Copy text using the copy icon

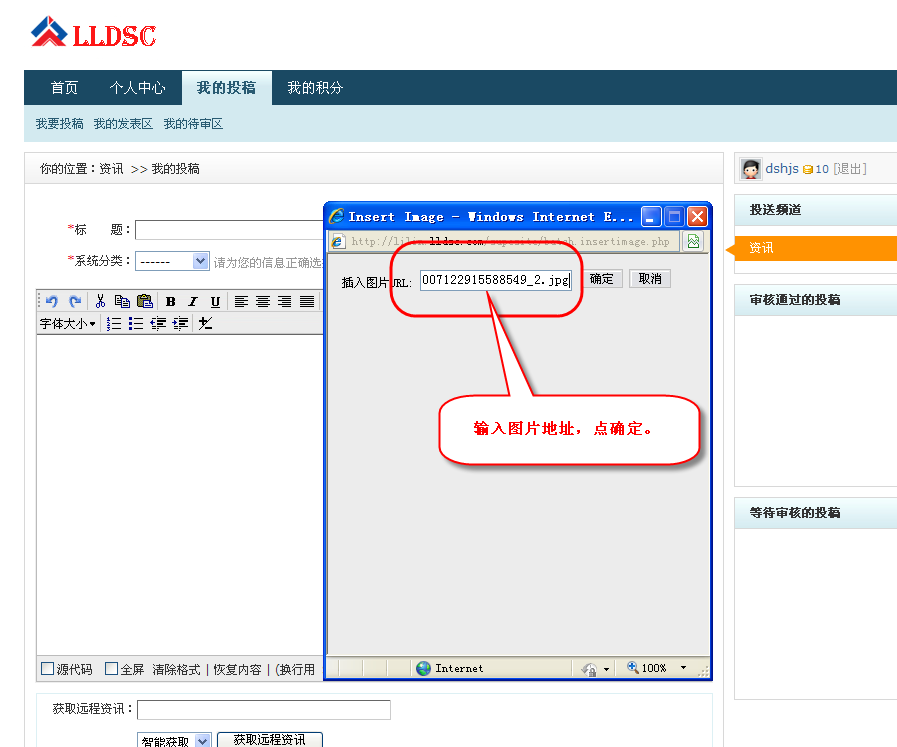point(123,301)
